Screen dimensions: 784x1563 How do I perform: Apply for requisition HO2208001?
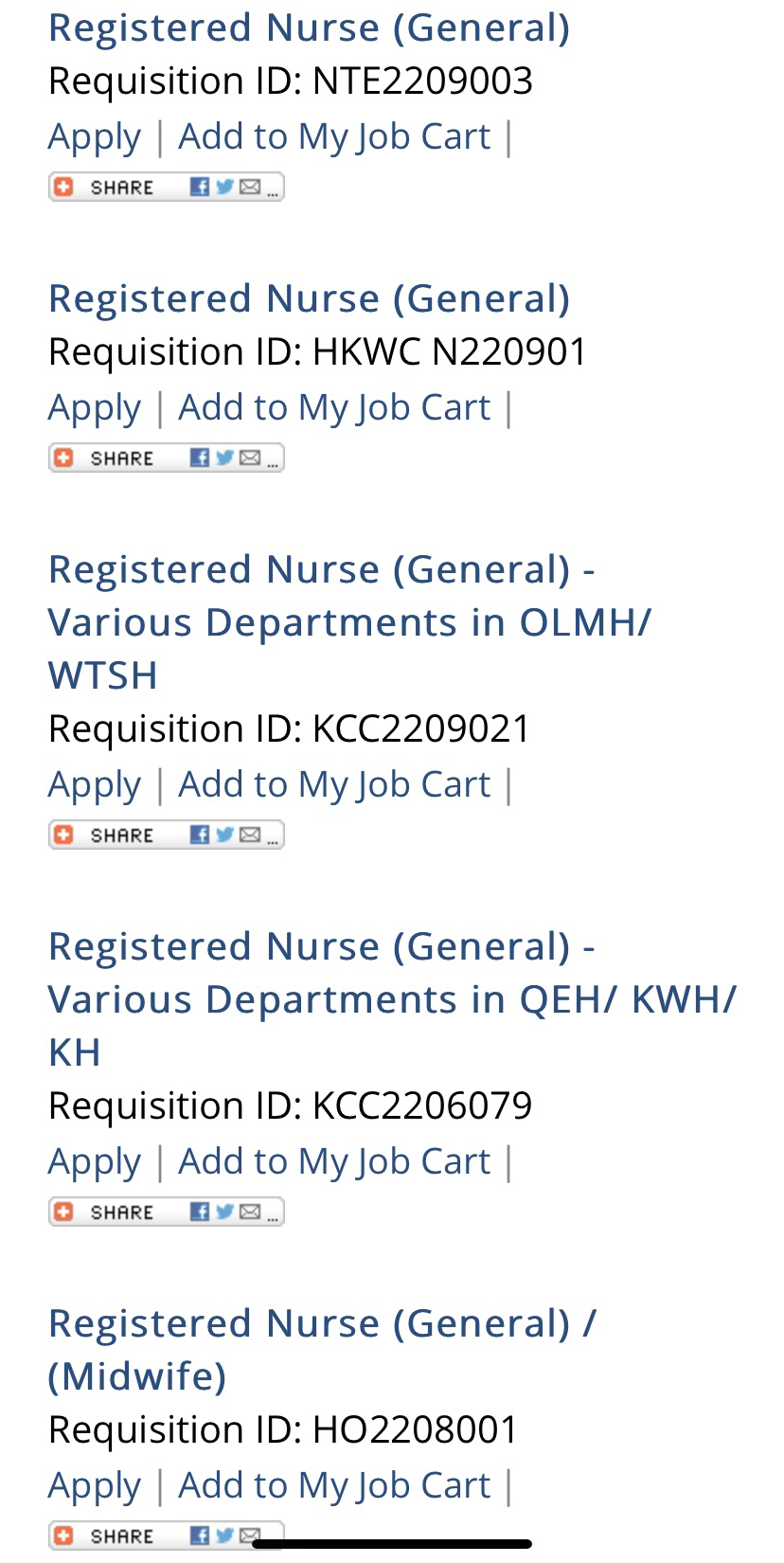tap(95, 1486)
